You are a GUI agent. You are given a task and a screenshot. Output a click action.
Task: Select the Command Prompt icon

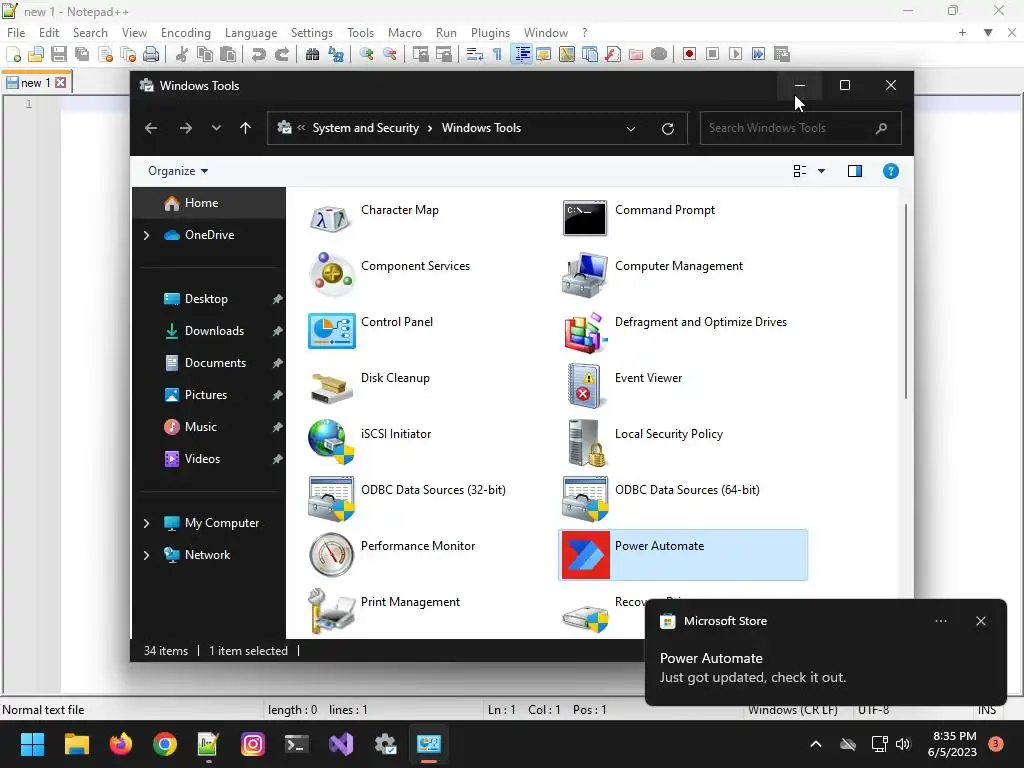pos(584,218)
